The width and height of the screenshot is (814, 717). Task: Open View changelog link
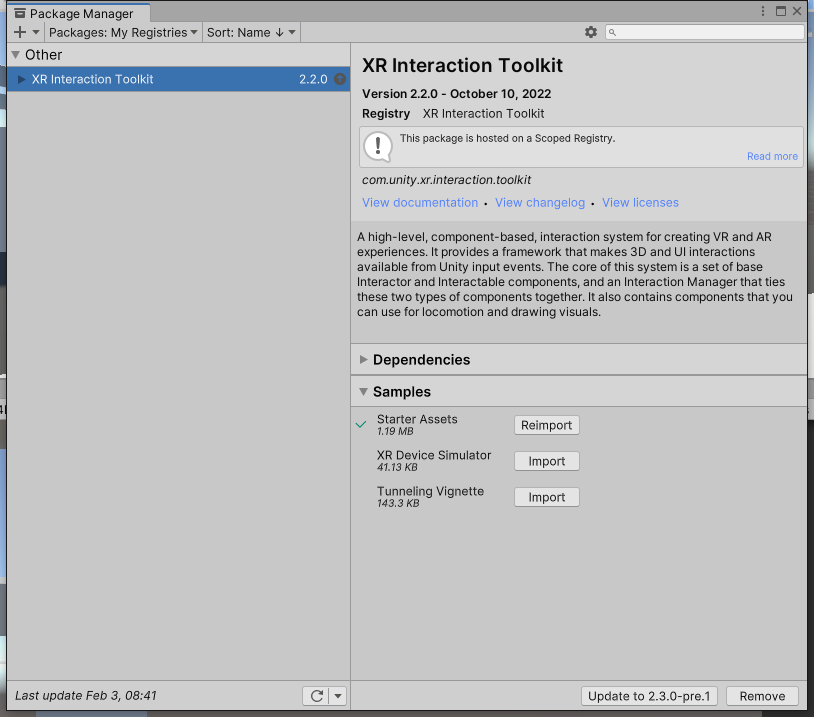539,202
